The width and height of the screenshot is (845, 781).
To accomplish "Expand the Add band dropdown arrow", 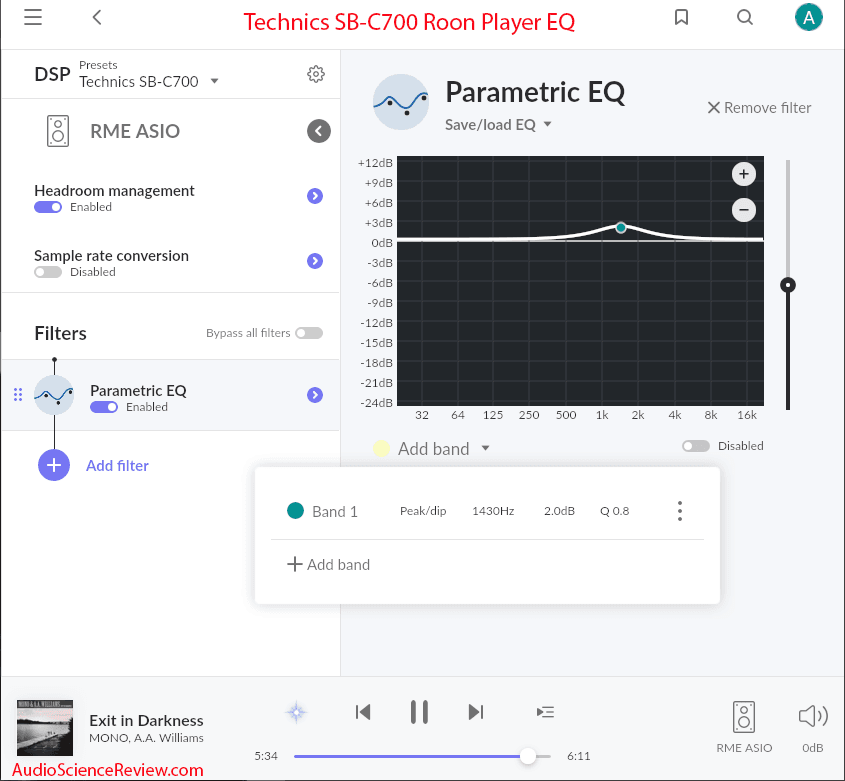I will pos(486,448).
